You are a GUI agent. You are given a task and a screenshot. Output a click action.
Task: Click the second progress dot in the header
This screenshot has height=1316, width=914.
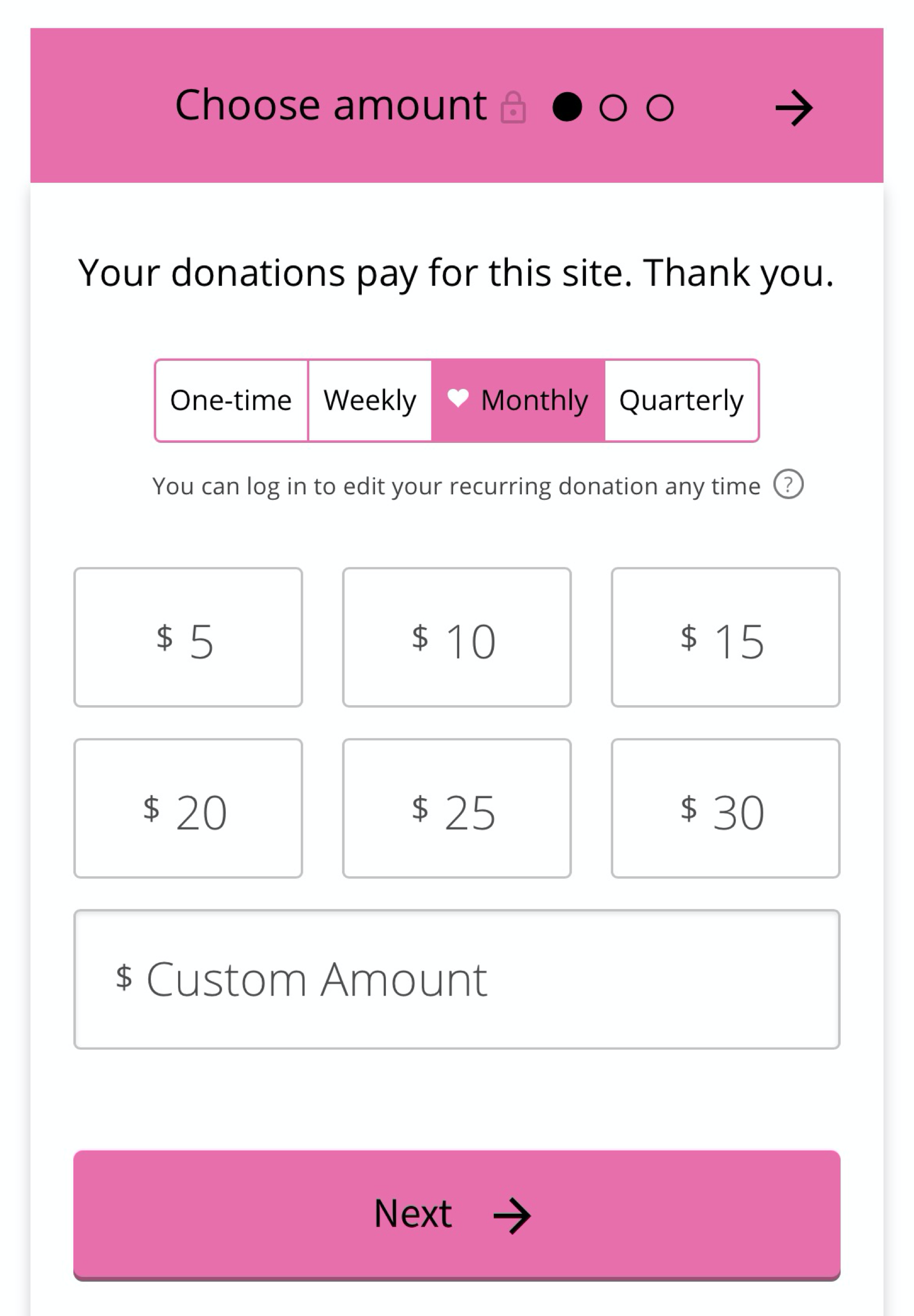pos(613,105)
